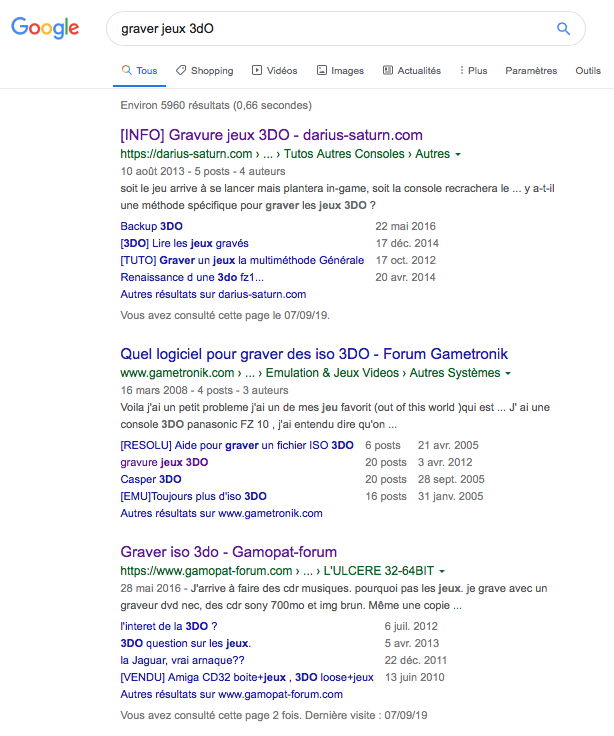The image size is (614, 736).
Task: Open the '[INFO] Gravure jeux 3DO' result
Action: [x=271, y=135]
